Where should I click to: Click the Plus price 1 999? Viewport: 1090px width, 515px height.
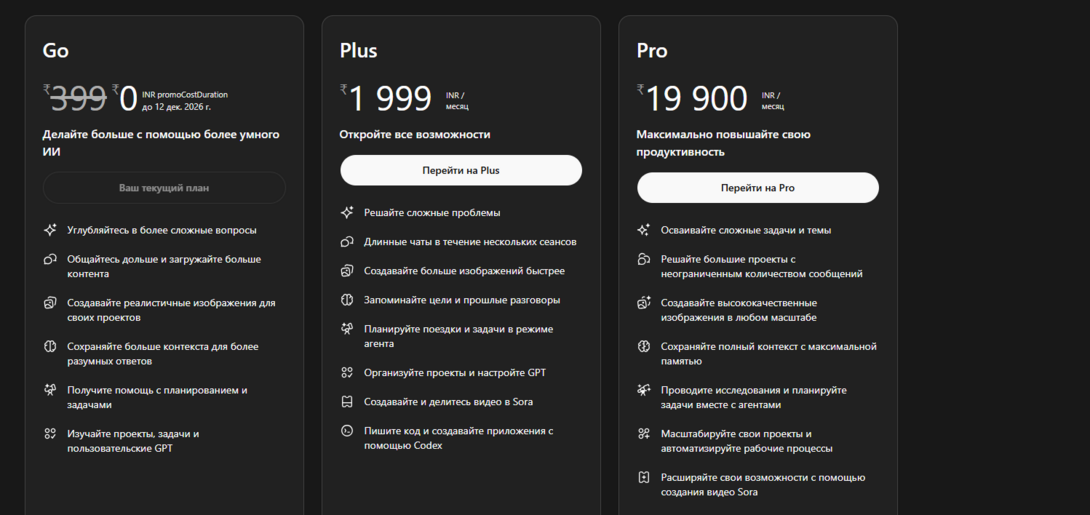click(392, 98)
